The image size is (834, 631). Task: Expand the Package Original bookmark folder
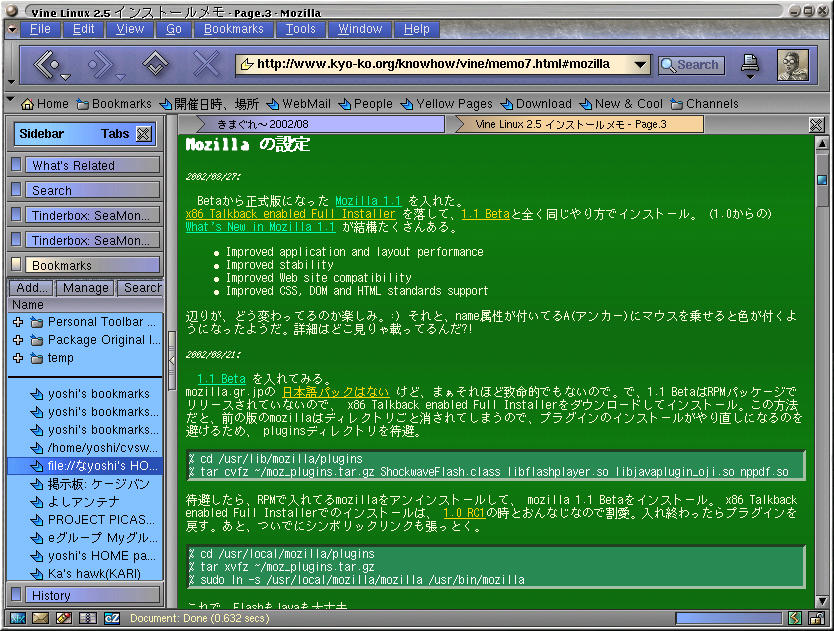pyautogui.click(x=18, y=340)
